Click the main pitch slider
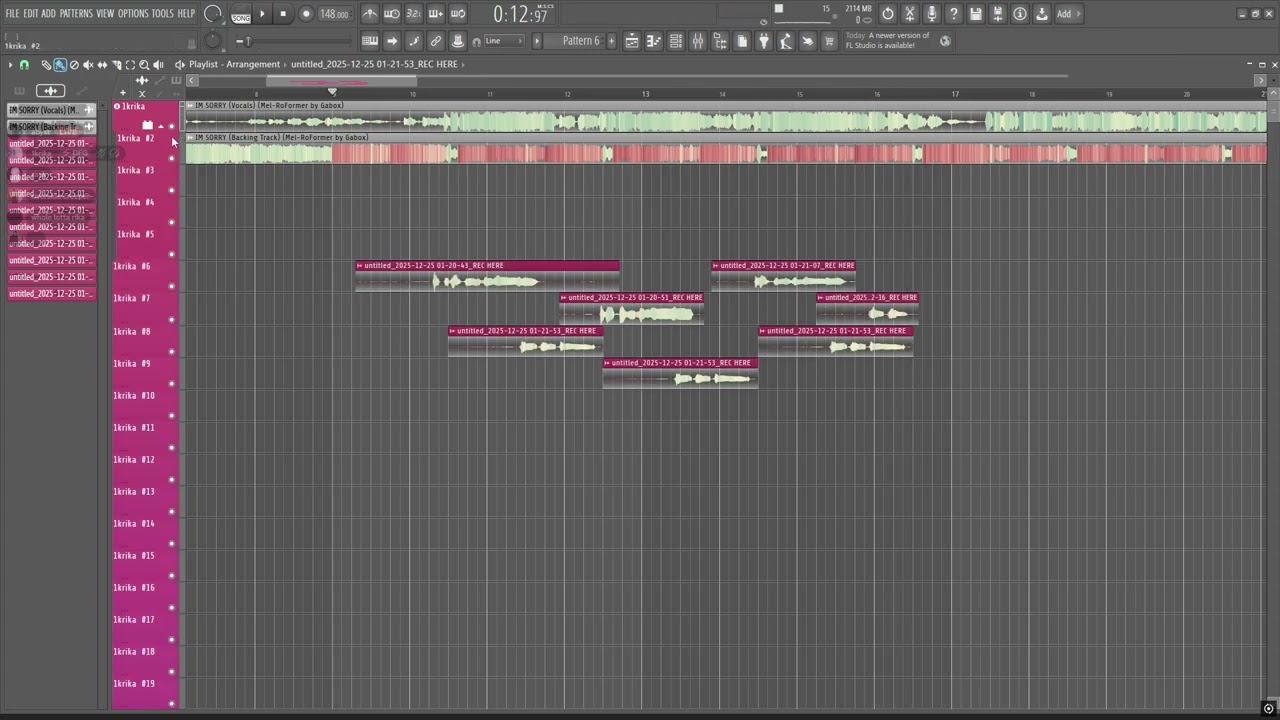This screenshot has width=1280, height=720. point(295,41)
